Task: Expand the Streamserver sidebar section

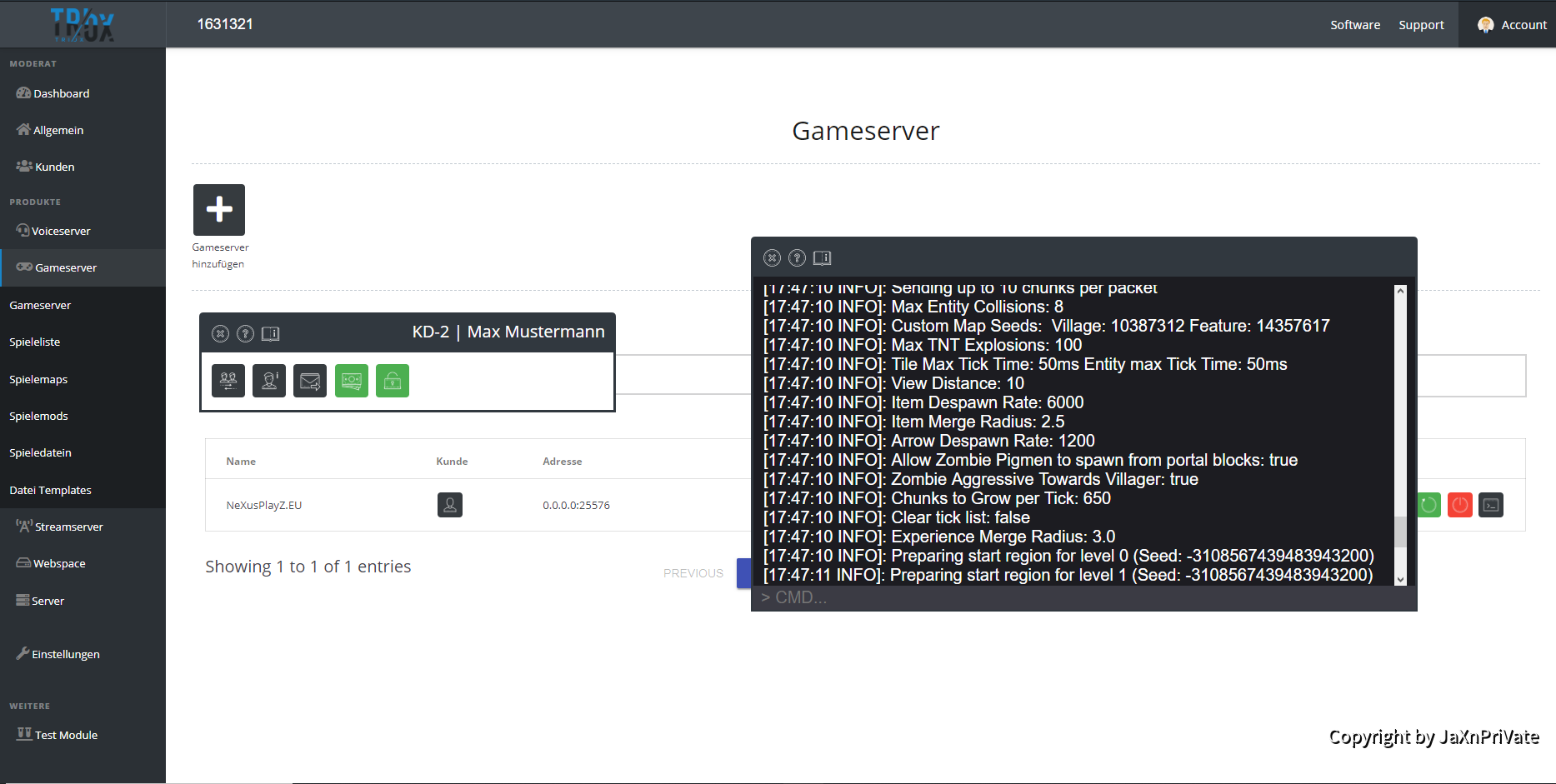Action: 68,527
